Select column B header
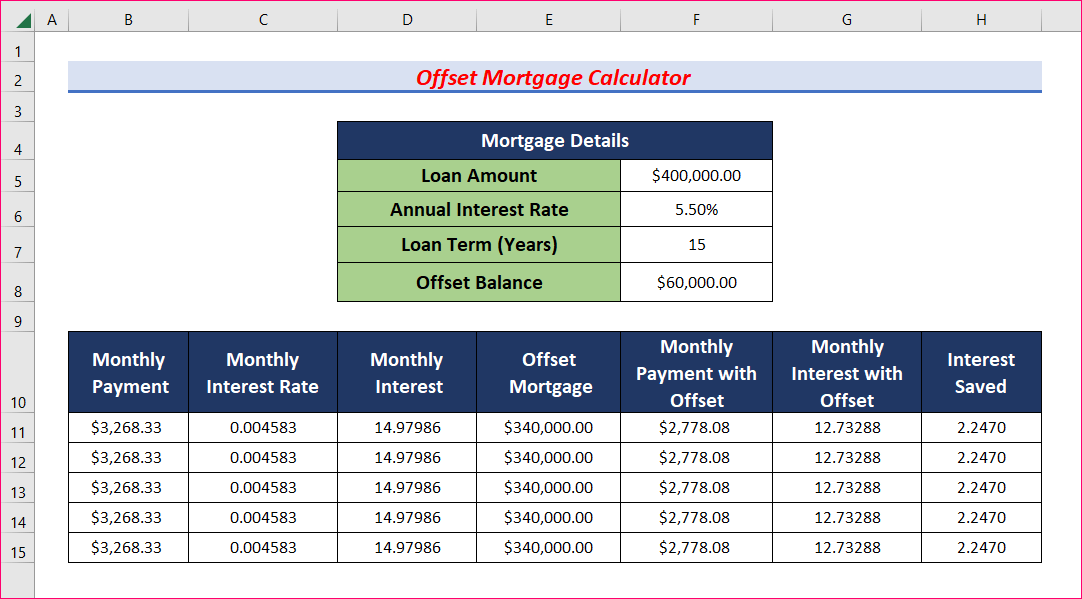 pyautogui.click(x=128, y=19)
